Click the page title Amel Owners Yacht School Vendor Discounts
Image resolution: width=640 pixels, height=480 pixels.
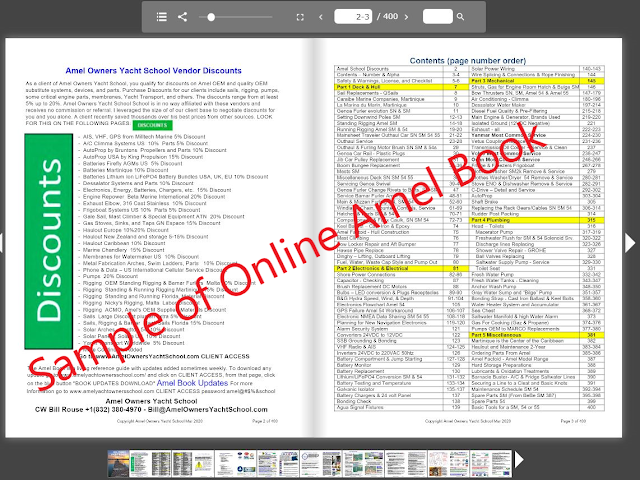click(x=153, y=71)
